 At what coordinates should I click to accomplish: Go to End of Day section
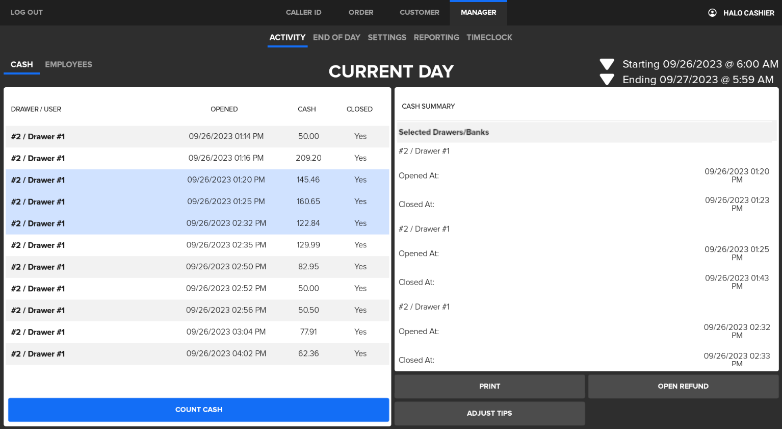pos(337,37)
